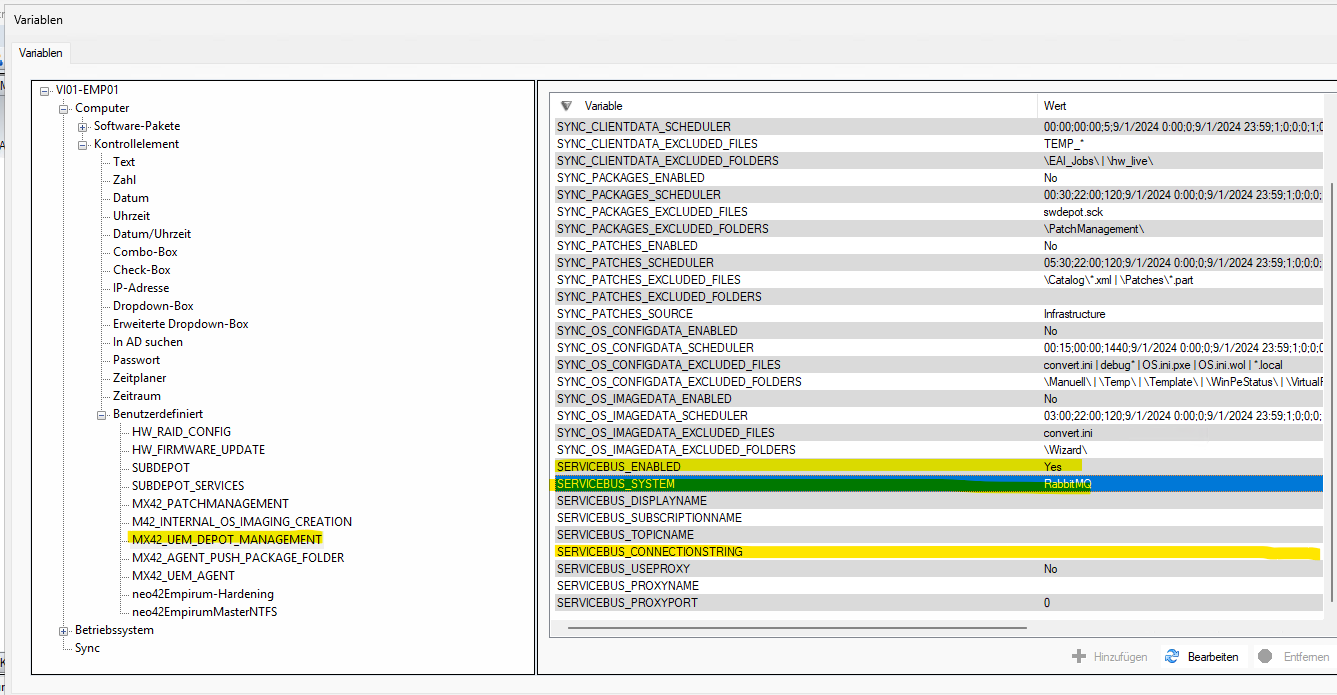Click the filter triangle icon beside Variable header
The height and width of the screenshot is (695, 1337).
(x=566, y=106)
